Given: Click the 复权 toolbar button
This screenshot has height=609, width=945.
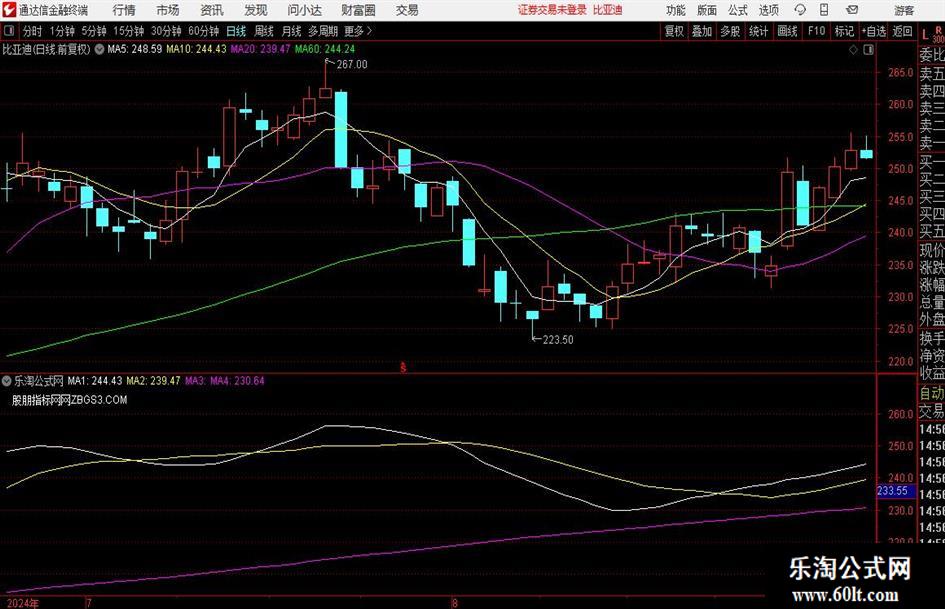Looking at the screenshot, I should tap(674, 31).
